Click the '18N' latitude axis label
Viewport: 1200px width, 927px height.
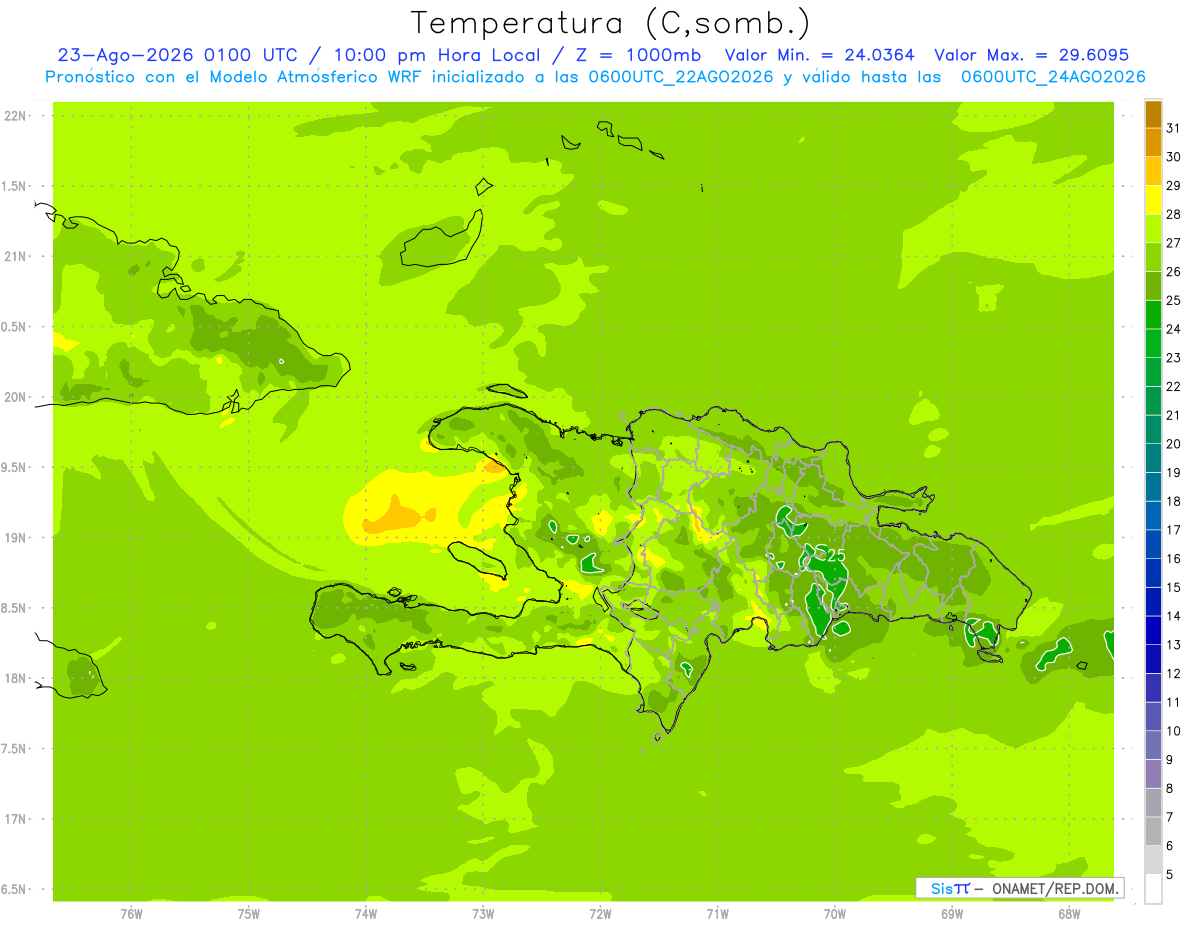click(16, 678)
